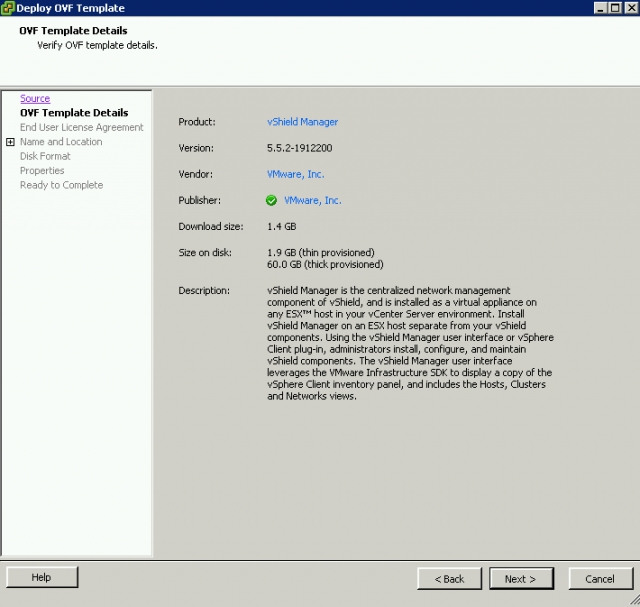The image size is (640, 607).
Task: Select OVF Template Details step
Action: point(74,113)
